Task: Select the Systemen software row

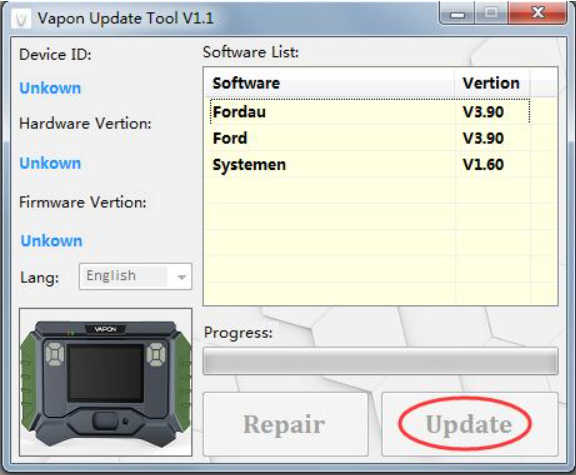Action: tap(370, 165)
